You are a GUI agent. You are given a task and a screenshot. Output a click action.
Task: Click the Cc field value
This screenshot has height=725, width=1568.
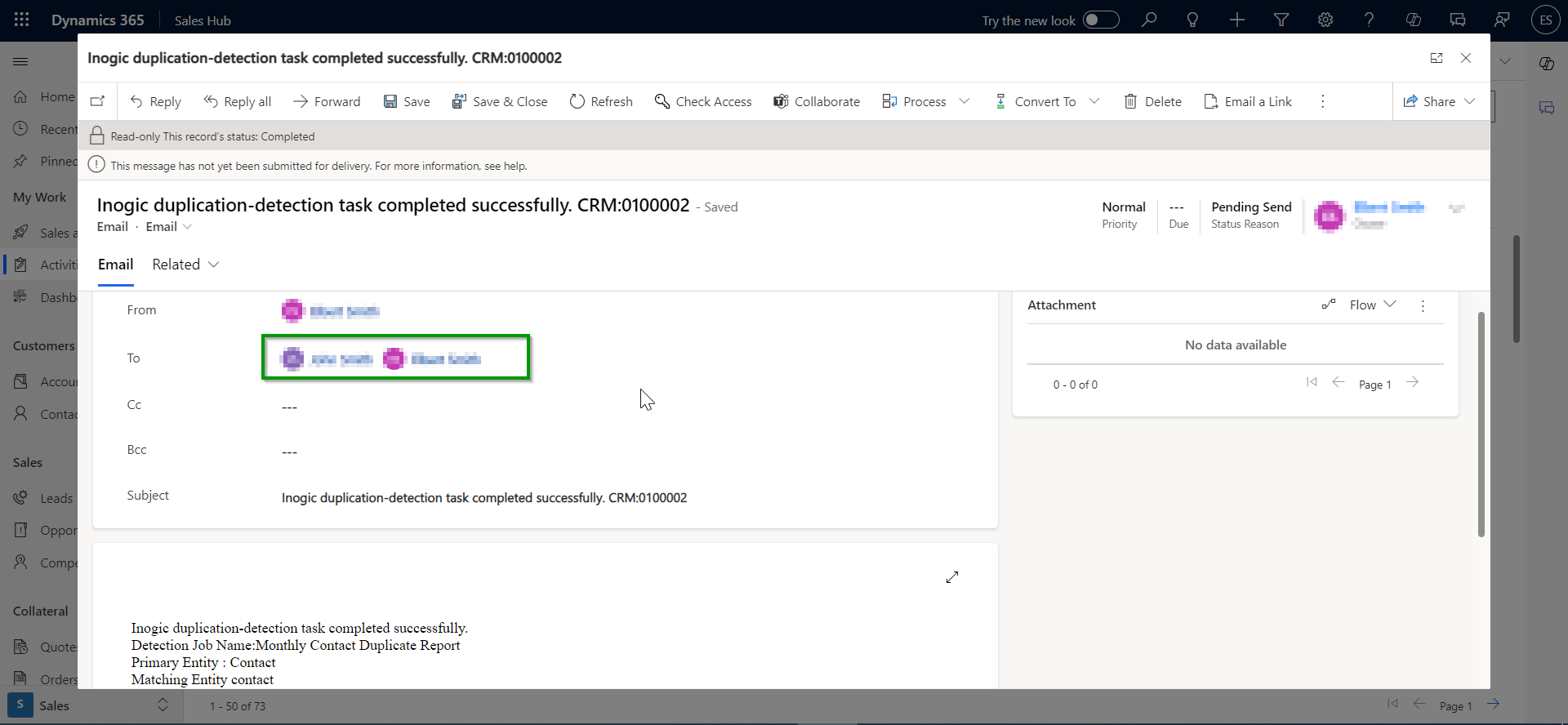point(289,407)
